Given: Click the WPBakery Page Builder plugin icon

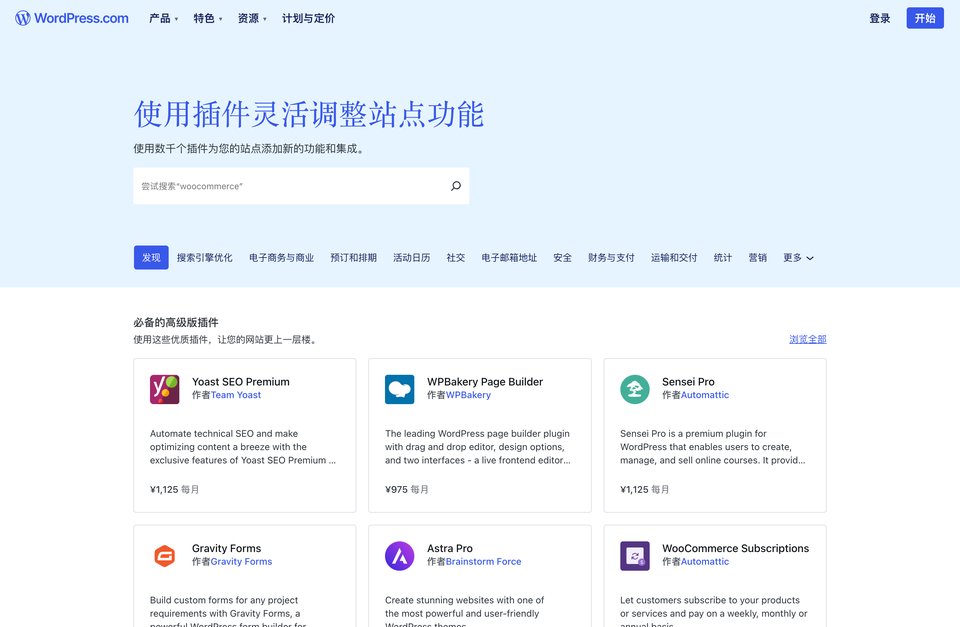Looking at the screenshot, I should (x=400, y=389).
